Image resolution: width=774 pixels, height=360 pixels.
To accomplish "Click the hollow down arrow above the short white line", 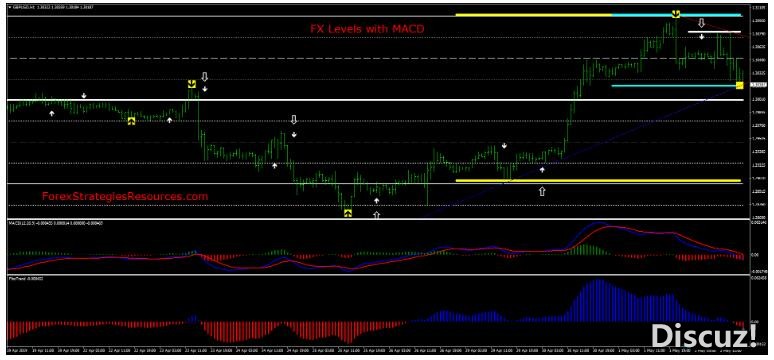I will click(701, 23).
